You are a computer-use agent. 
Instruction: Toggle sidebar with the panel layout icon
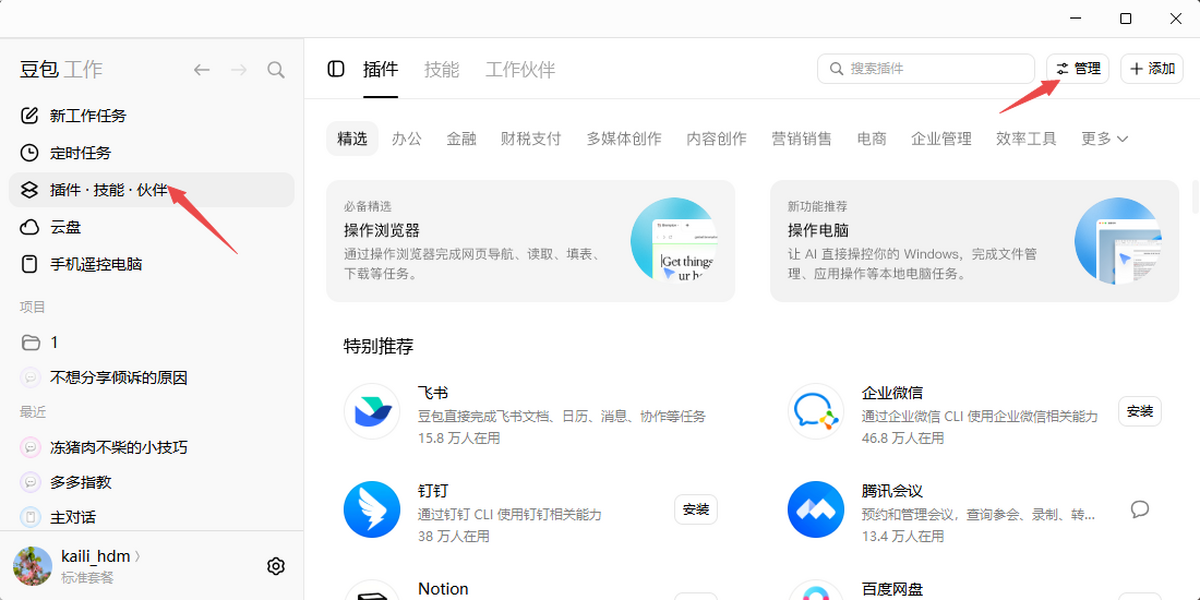(x=336, y=69)
